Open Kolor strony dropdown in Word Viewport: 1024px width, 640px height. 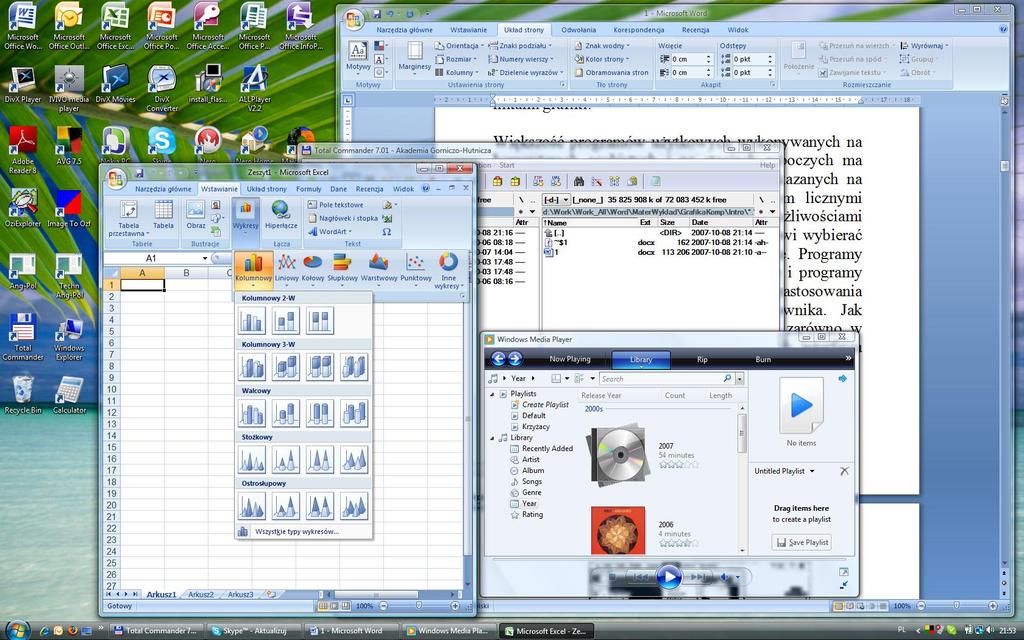coord(601,59)
